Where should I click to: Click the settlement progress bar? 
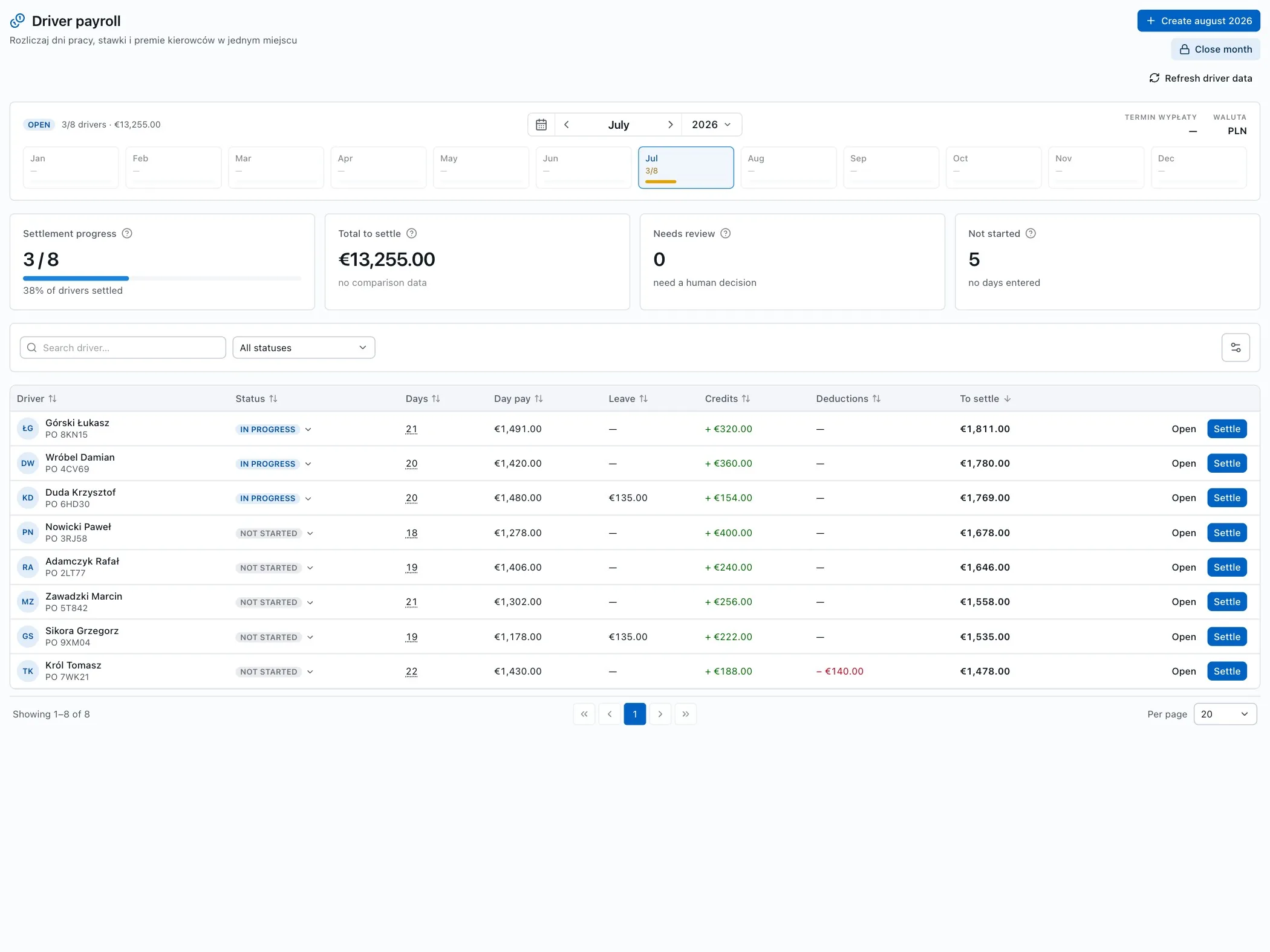(162, 278)
